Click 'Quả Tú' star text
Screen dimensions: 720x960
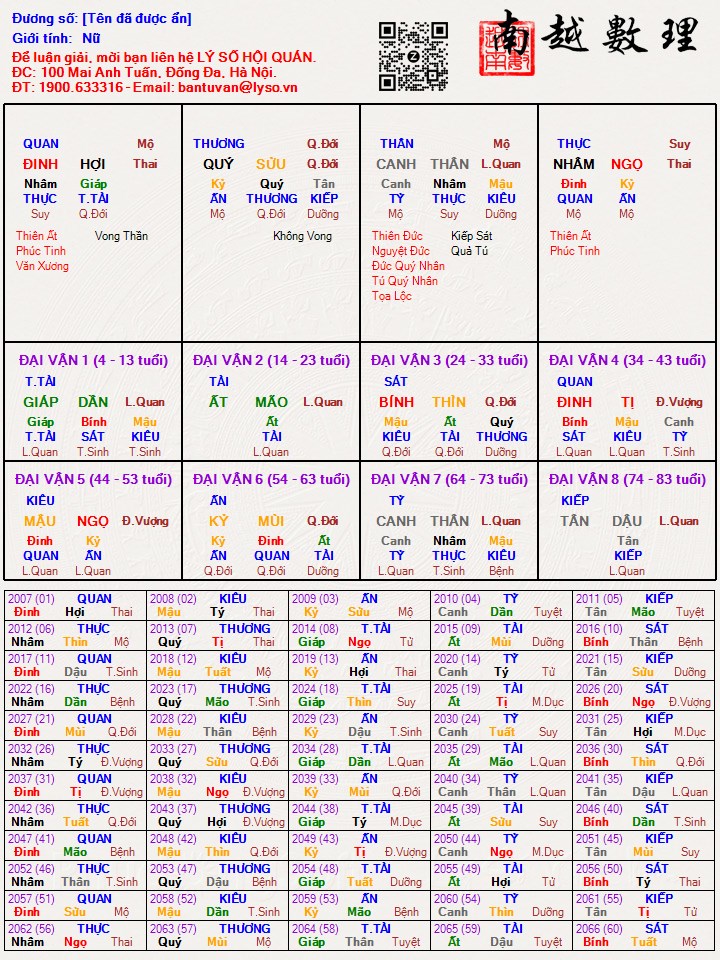pos(470,250)
